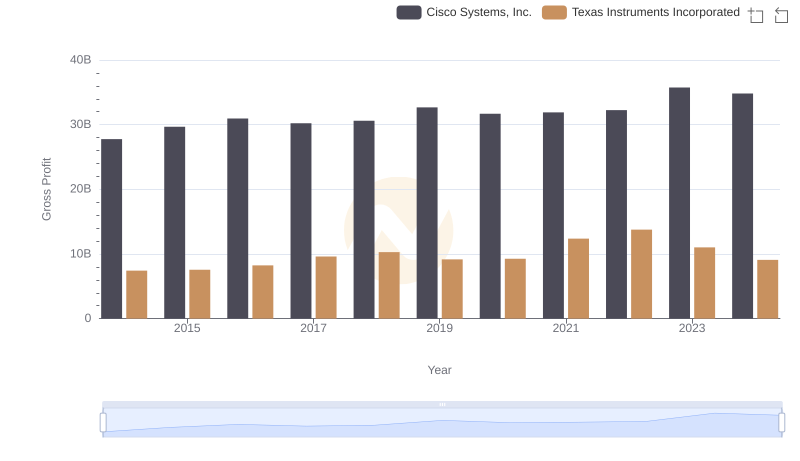Click the last Texas Instruments bar, 2024

click(x=767, y=289)
